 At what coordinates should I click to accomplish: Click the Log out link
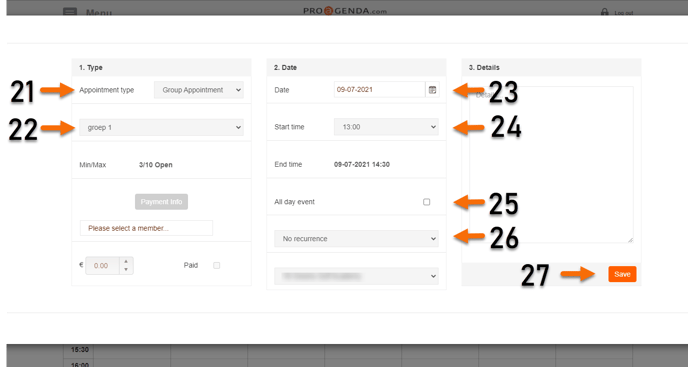pos(624,13)
